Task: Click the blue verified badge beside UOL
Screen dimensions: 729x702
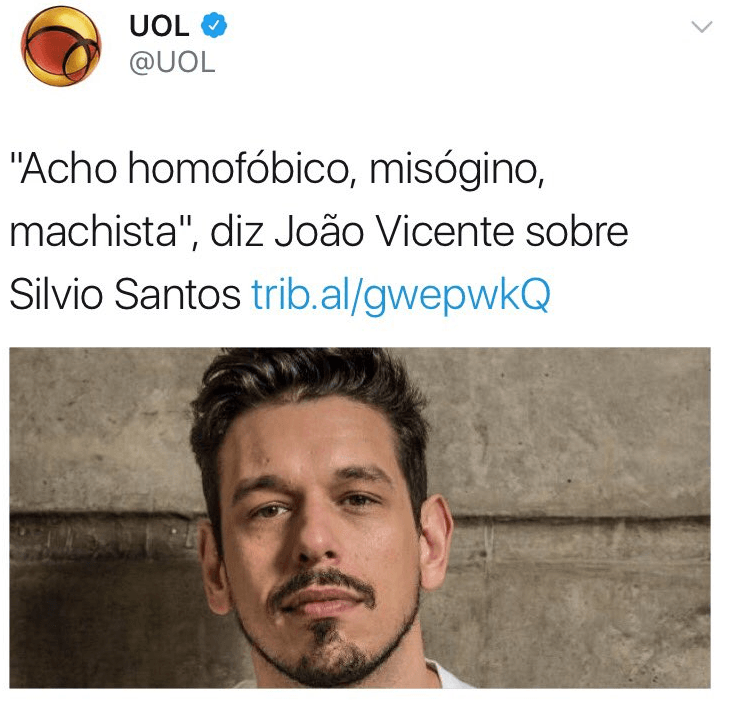Action: pos(214,26)
